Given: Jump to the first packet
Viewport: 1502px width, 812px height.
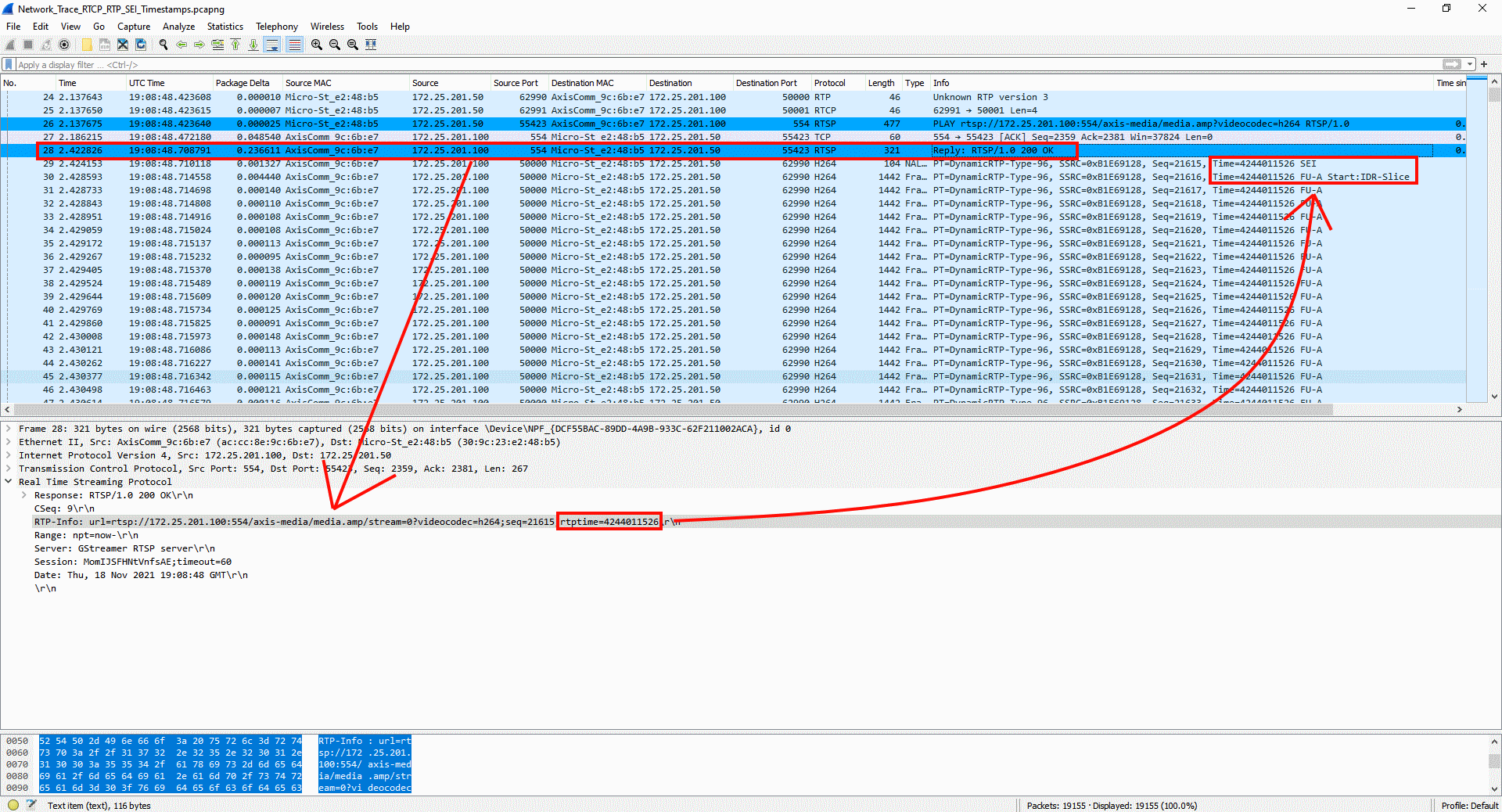Looking at the screenshot, I should (235, 45).
